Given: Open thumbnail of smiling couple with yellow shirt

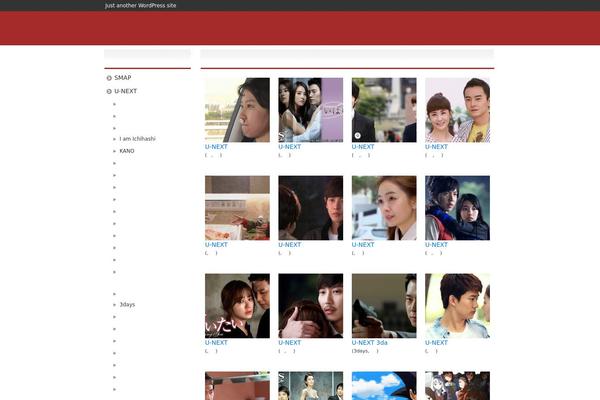Looking at the screenshot, I should pyautogui.click(x=457, y=110).
